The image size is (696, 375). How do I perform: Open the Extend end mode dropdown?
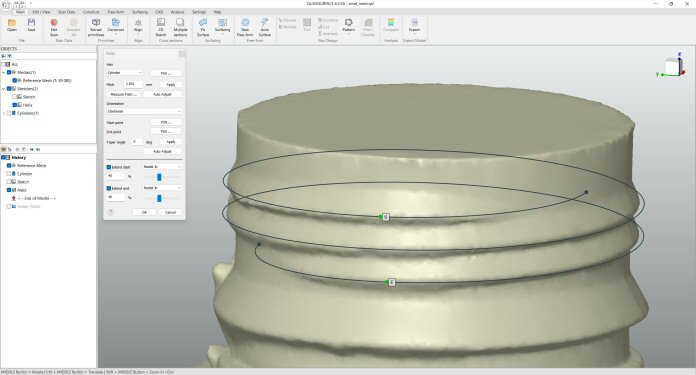point(162,188)
